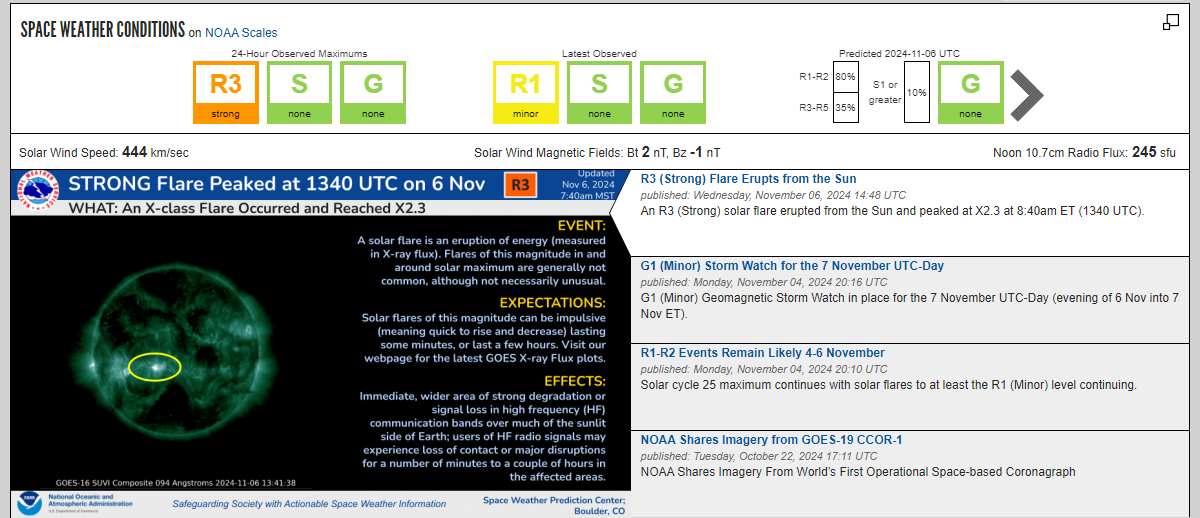Click the solar cycle 25 maximum summary text
1200x518 pixels.
coord(888,384)
